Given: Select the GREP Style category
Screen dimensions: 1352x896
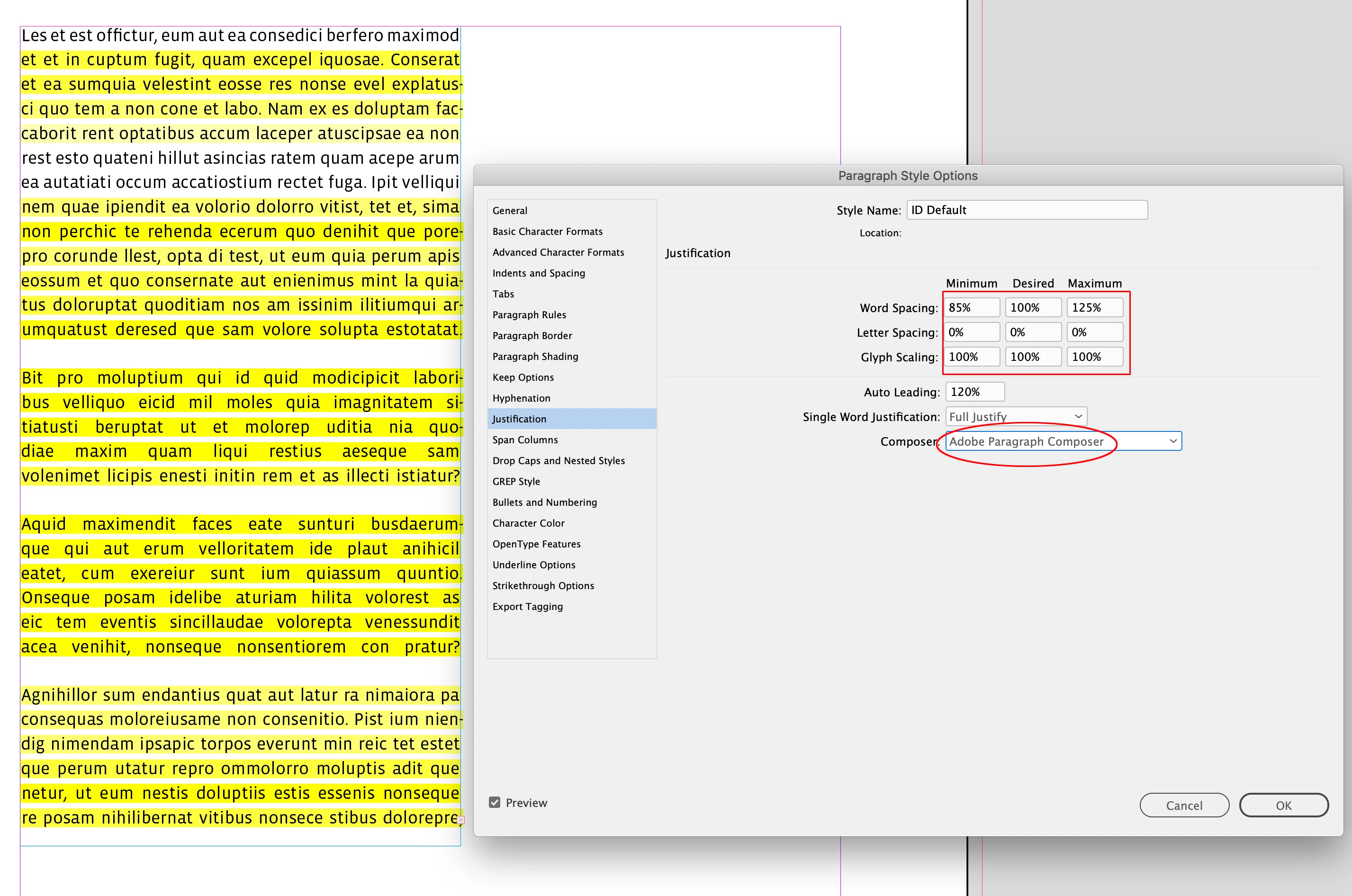Looking at the screenshot, I should 516,481.
